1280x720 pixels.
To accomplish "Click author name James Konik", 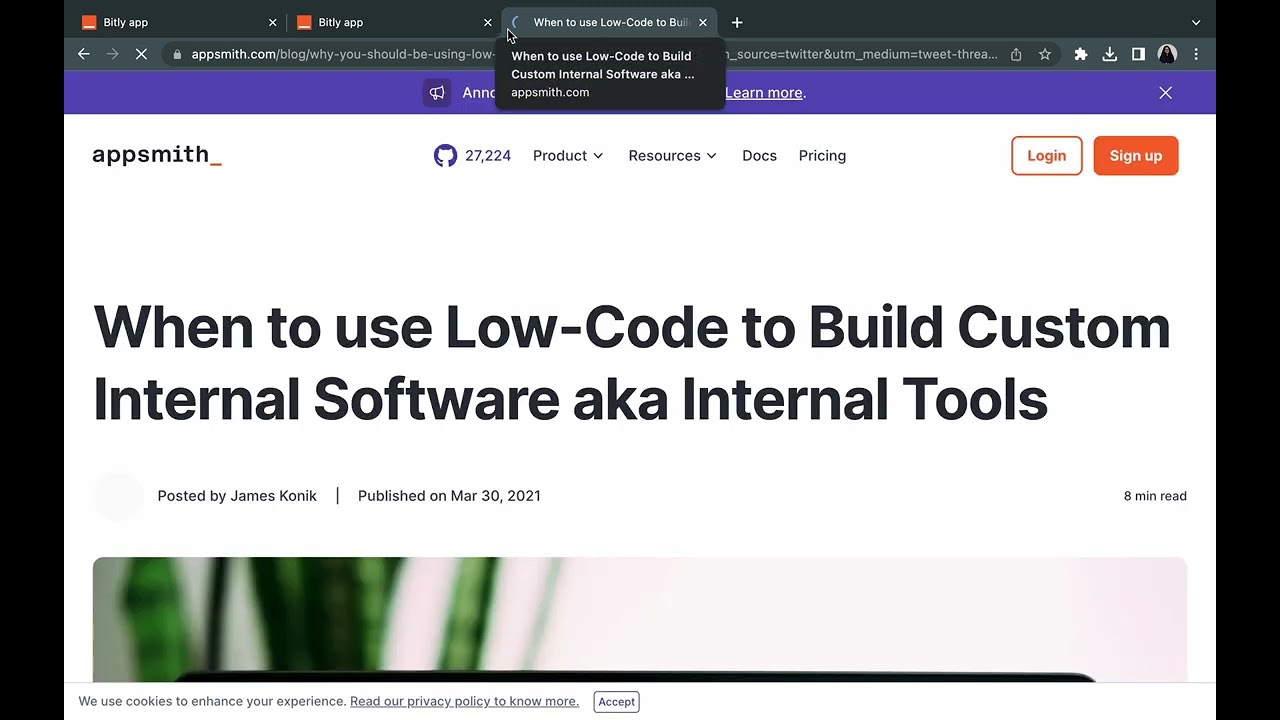I will click(x=273, y=496).
